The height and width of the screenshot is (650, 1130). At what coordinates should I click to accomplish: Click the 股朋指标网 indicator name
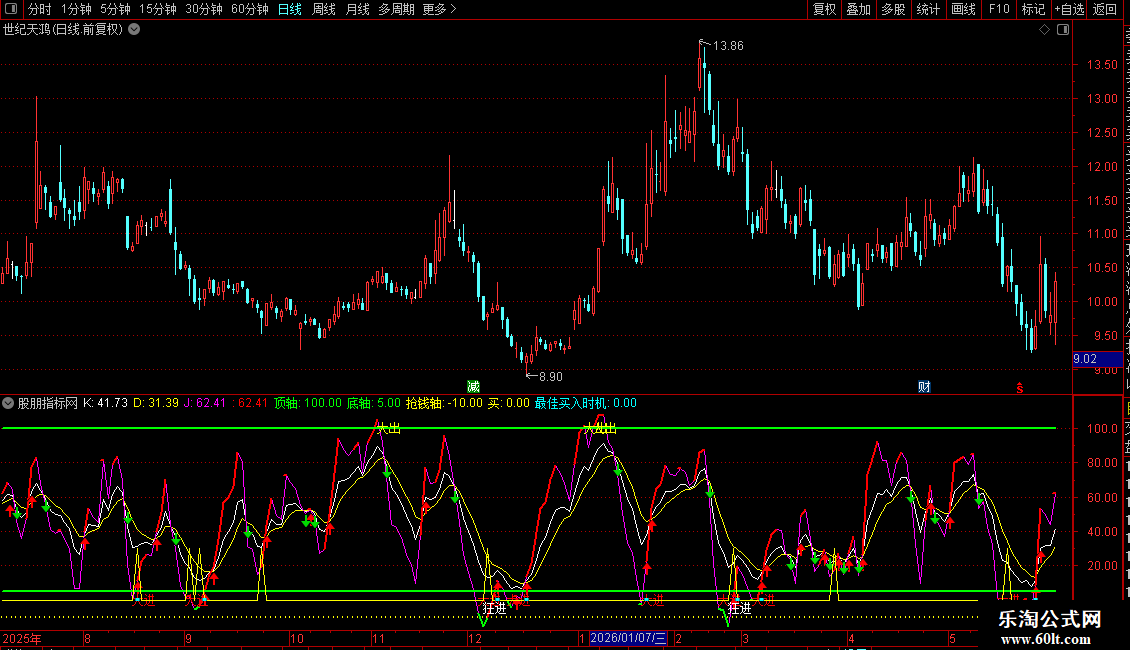[x=48, y=404]
